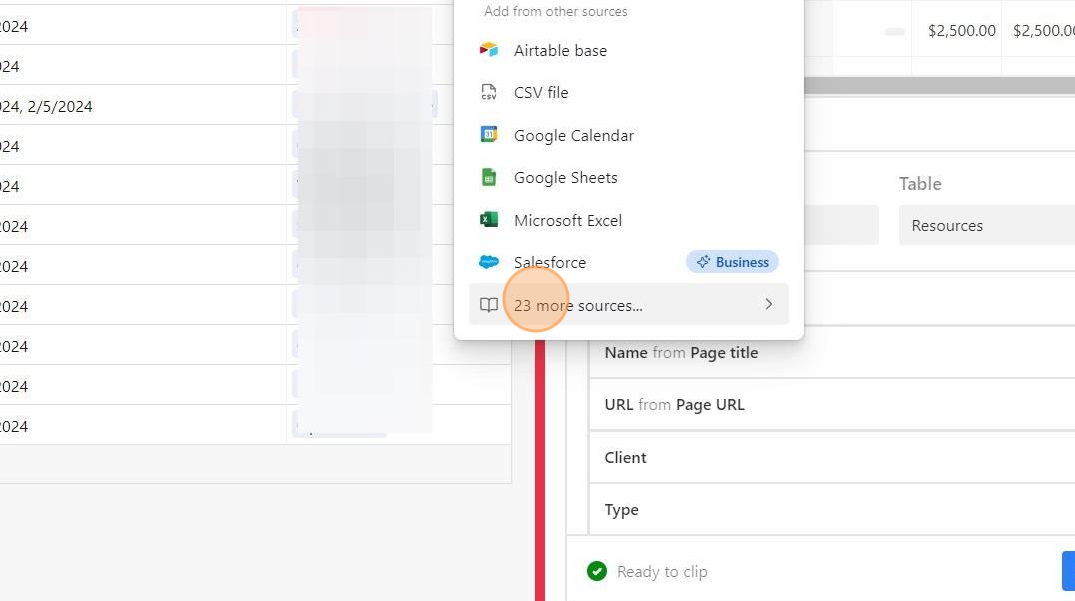Choose Microsoft Excel as source

[629, 220]
